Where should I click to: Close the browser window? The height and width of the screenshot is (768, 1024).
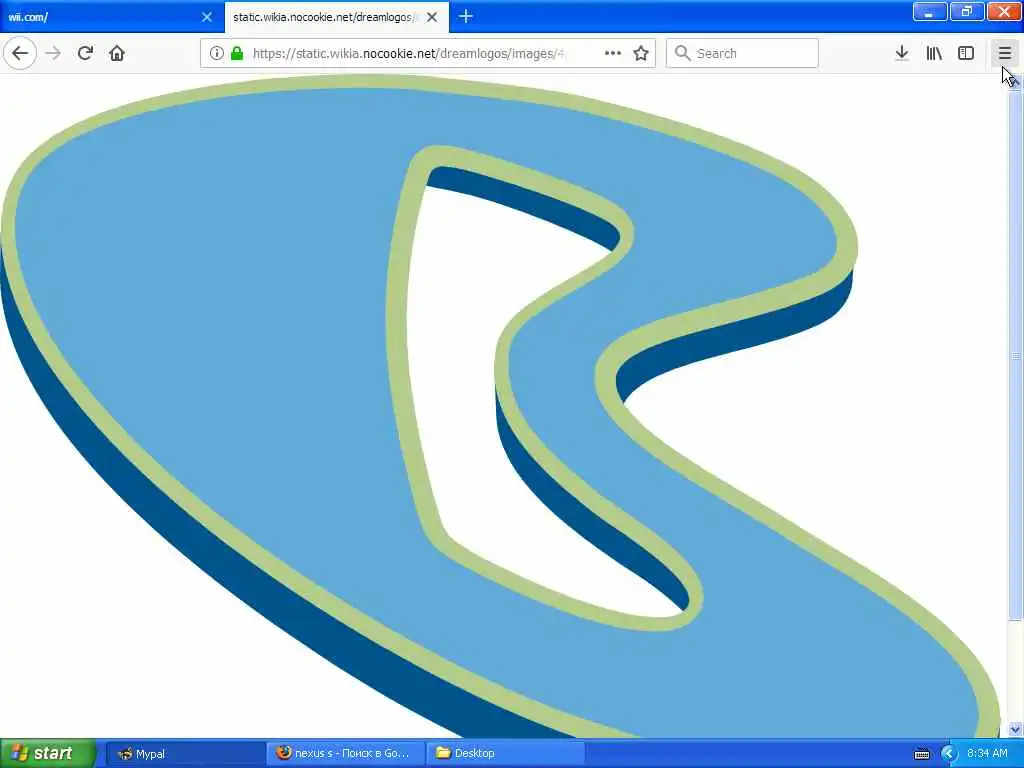(x=1004, y=11)
